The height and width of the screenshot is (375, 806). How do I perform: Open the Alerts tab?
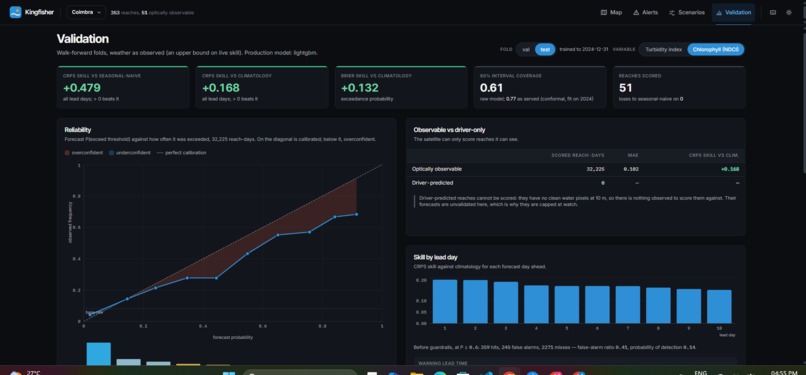tap(645, 12)
